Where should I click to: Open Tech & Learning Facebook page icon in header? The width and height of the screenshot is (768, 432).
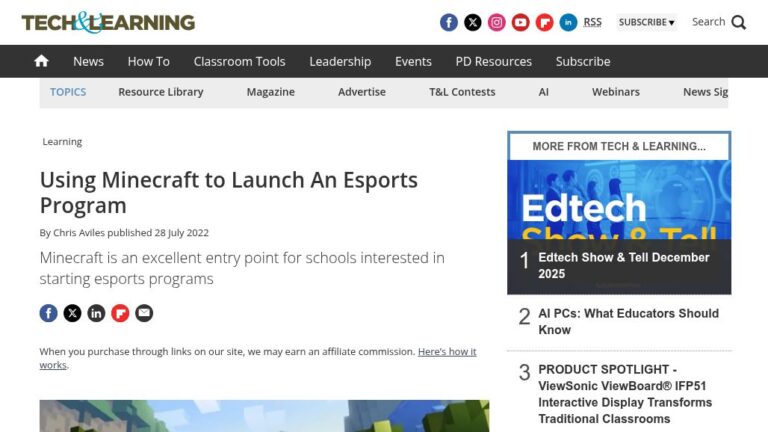point(449,23)
